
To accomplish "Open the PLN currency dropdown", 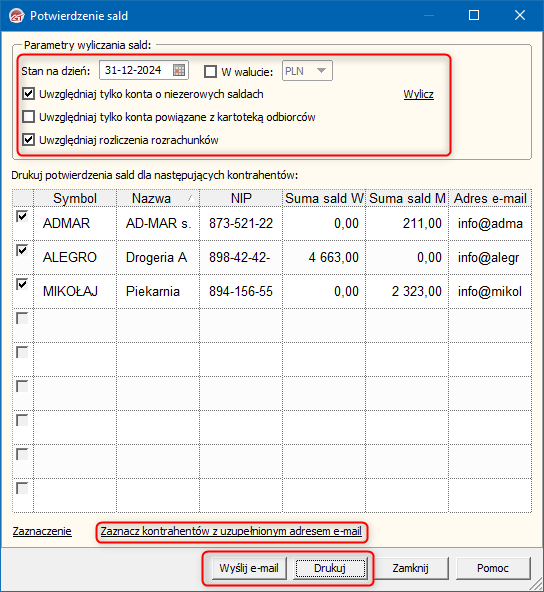I will tap(307, 71).
